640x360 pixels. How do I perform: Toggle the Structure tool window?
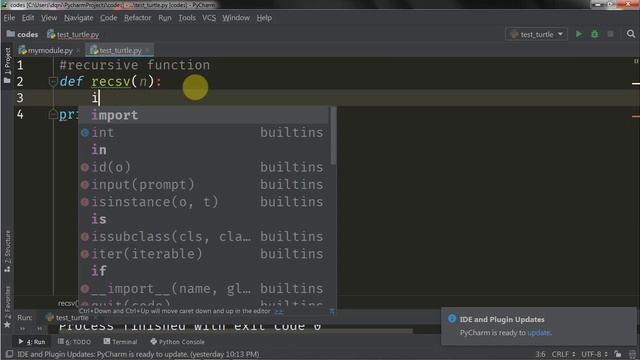tap(7, 251)
